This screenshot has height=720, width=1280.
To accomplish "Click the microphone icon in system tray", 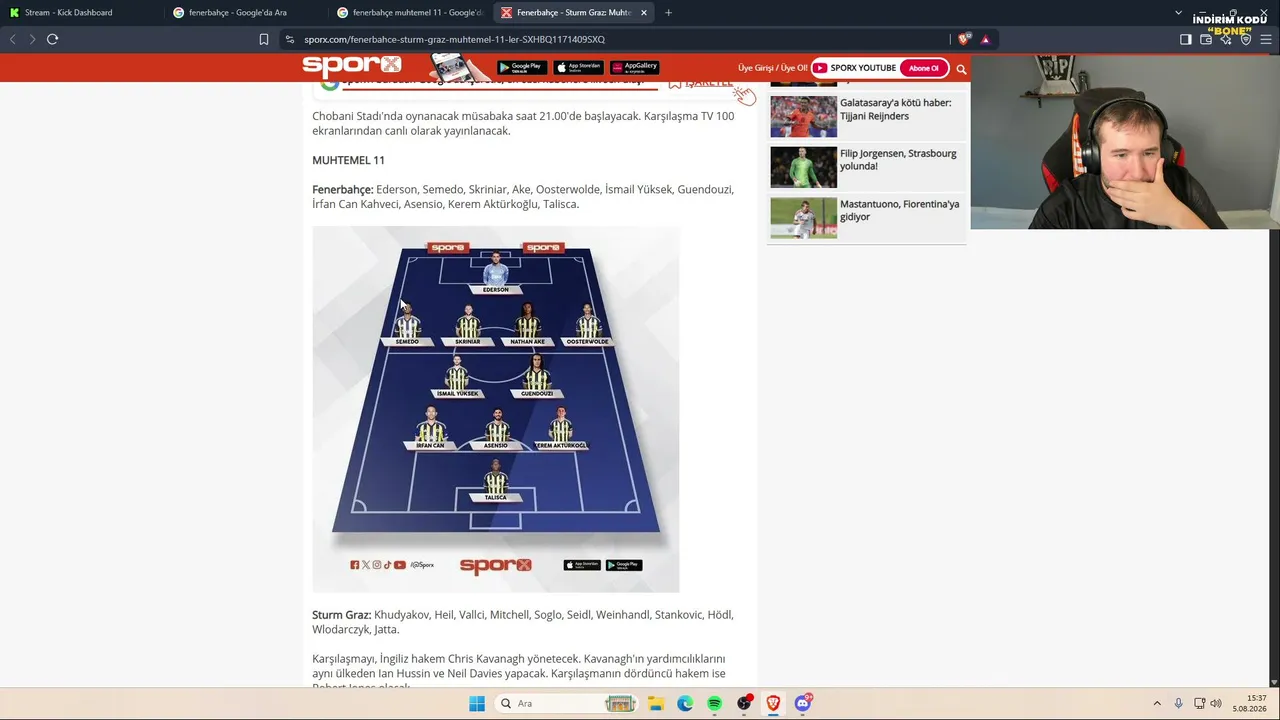I will [1179, 703].
